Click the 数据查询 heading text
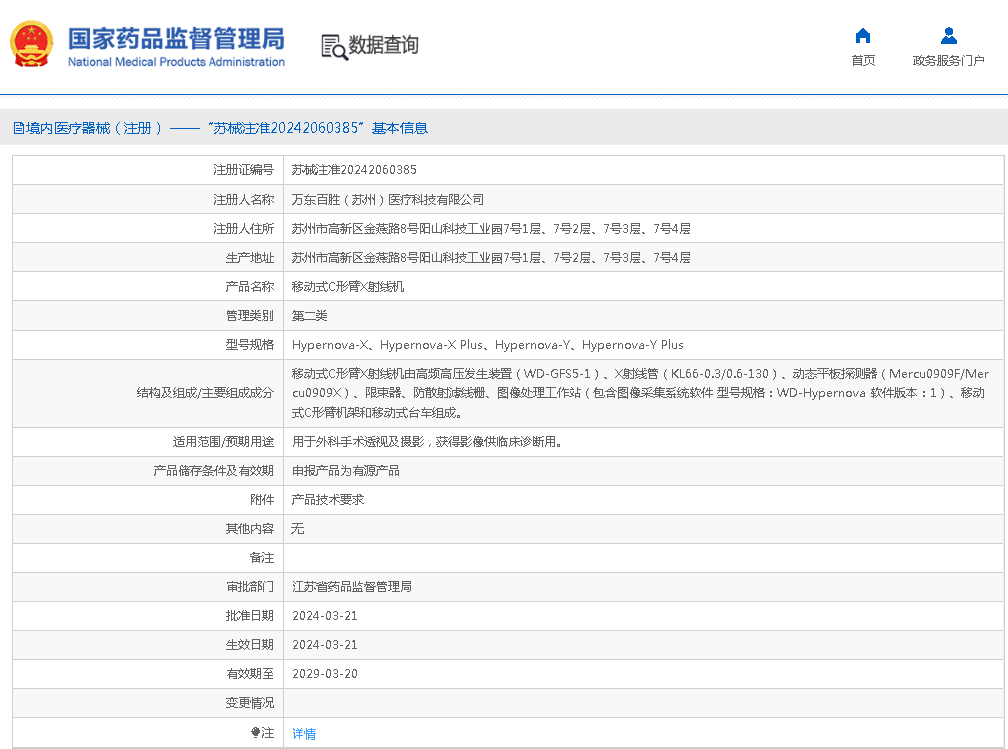Viewport: 1008px width, 749px height. click(383, 45)
